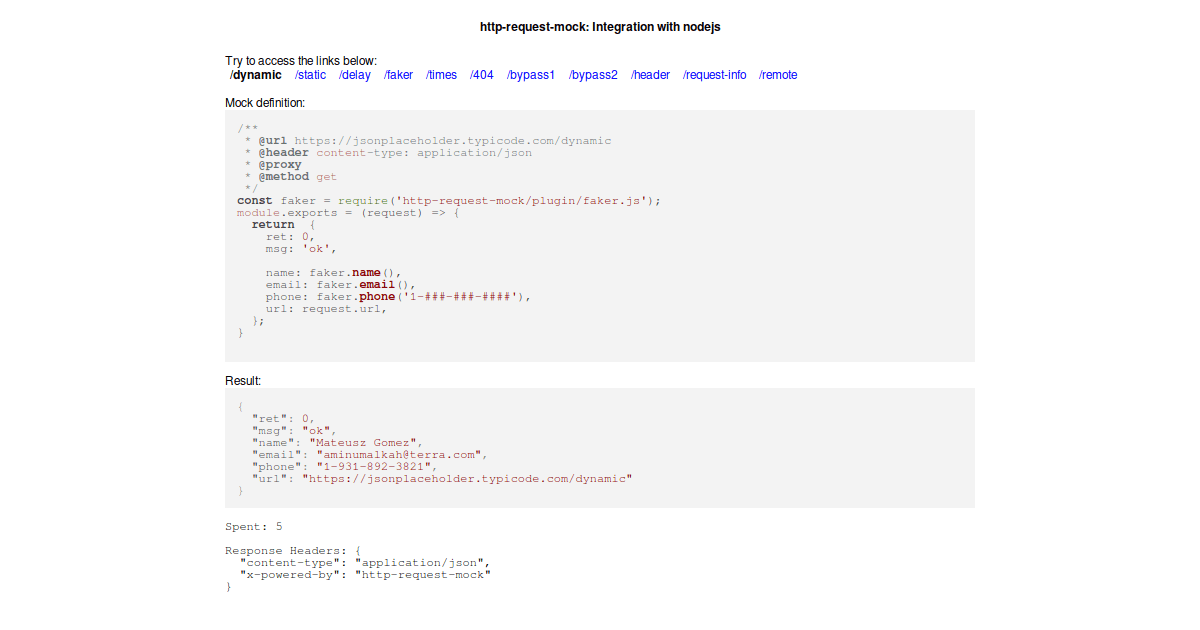The image size is (1200, 630).
Task: Visit the /bypass2 link
Action: tap(593, 75)
